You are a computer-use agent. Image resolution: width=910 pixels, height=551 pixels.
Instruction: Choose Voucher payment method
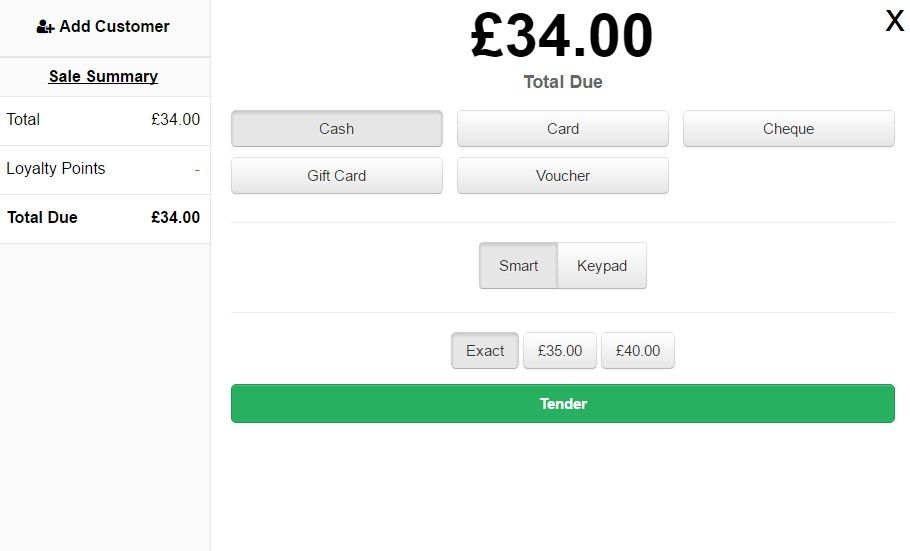click(x=563, y=175)
